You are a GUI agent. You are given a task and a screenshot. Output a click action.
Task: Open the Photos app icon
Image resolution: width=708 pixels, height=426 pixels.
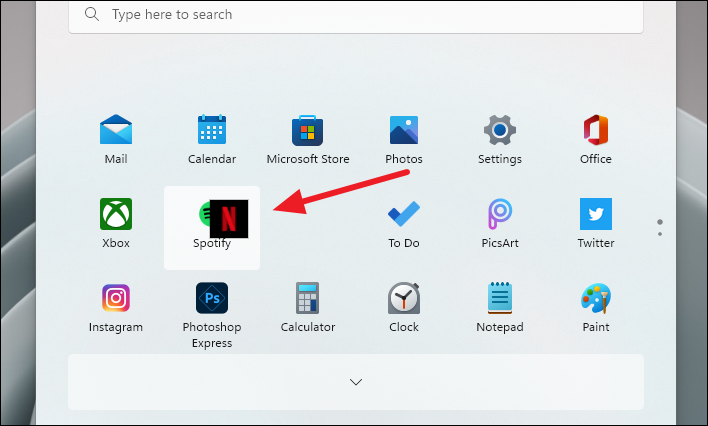(x=404, y=130)
